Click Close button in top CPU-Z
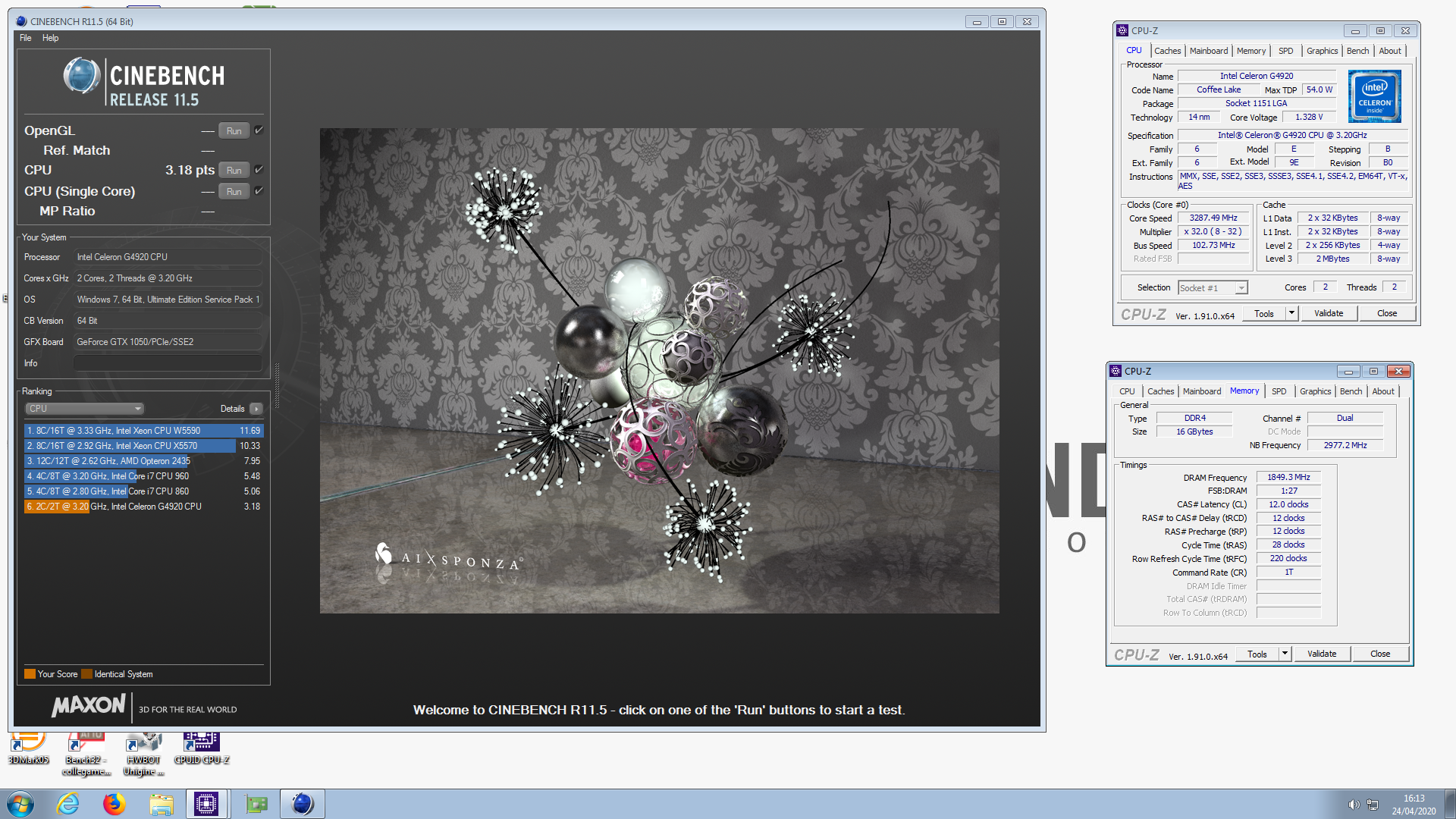Viewport: 1456px width, 819px height. tap(1386, 314)
